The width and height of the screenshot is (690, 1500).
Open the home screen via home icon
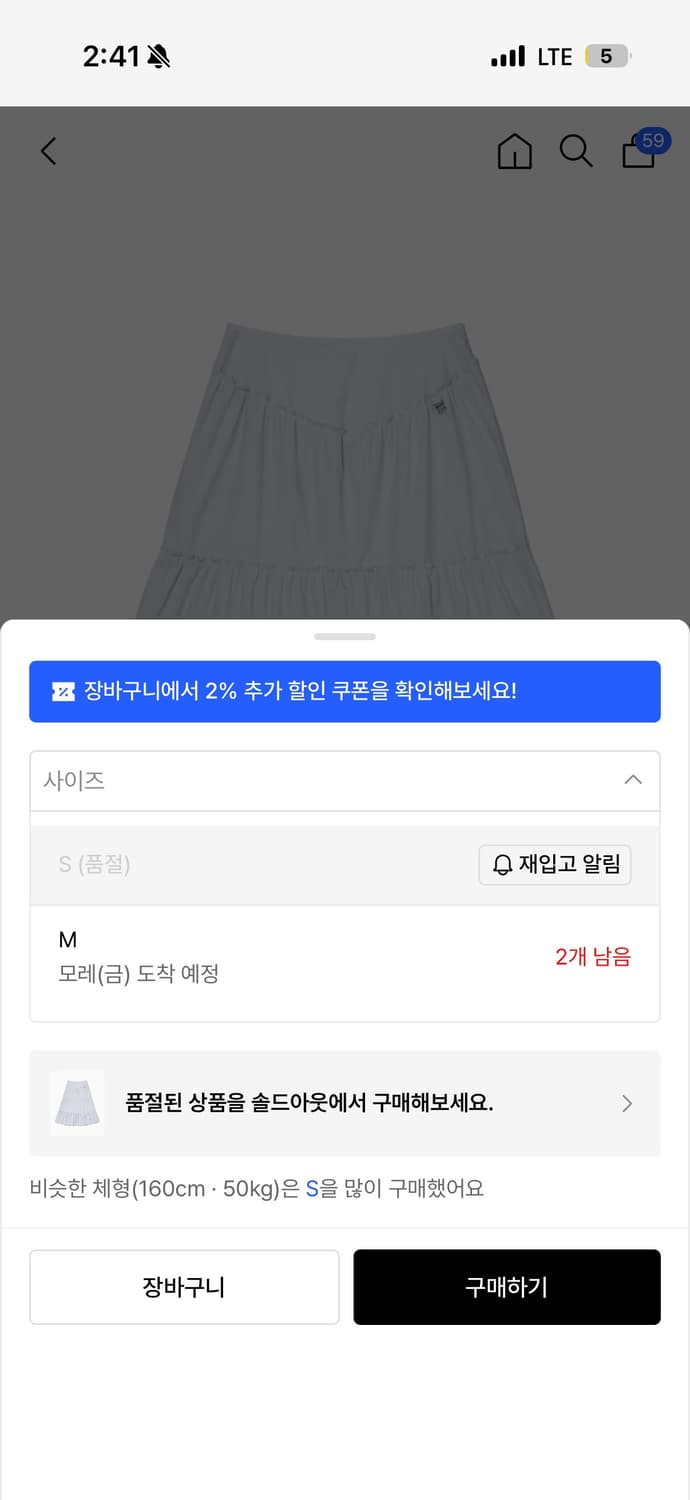[514, 152]
